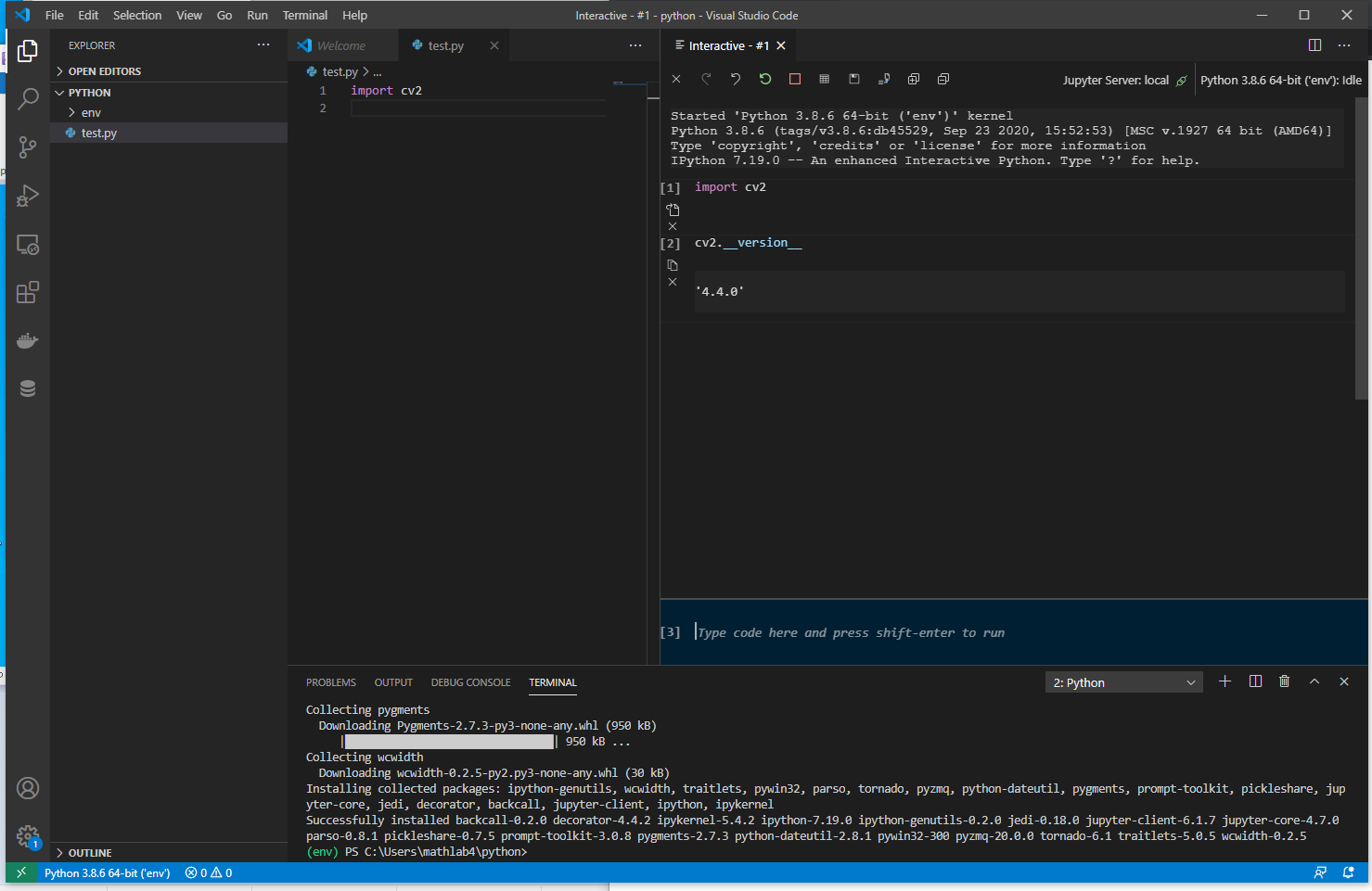
Task: Open the variable explorer grid icon
Action: click(824, 79)
